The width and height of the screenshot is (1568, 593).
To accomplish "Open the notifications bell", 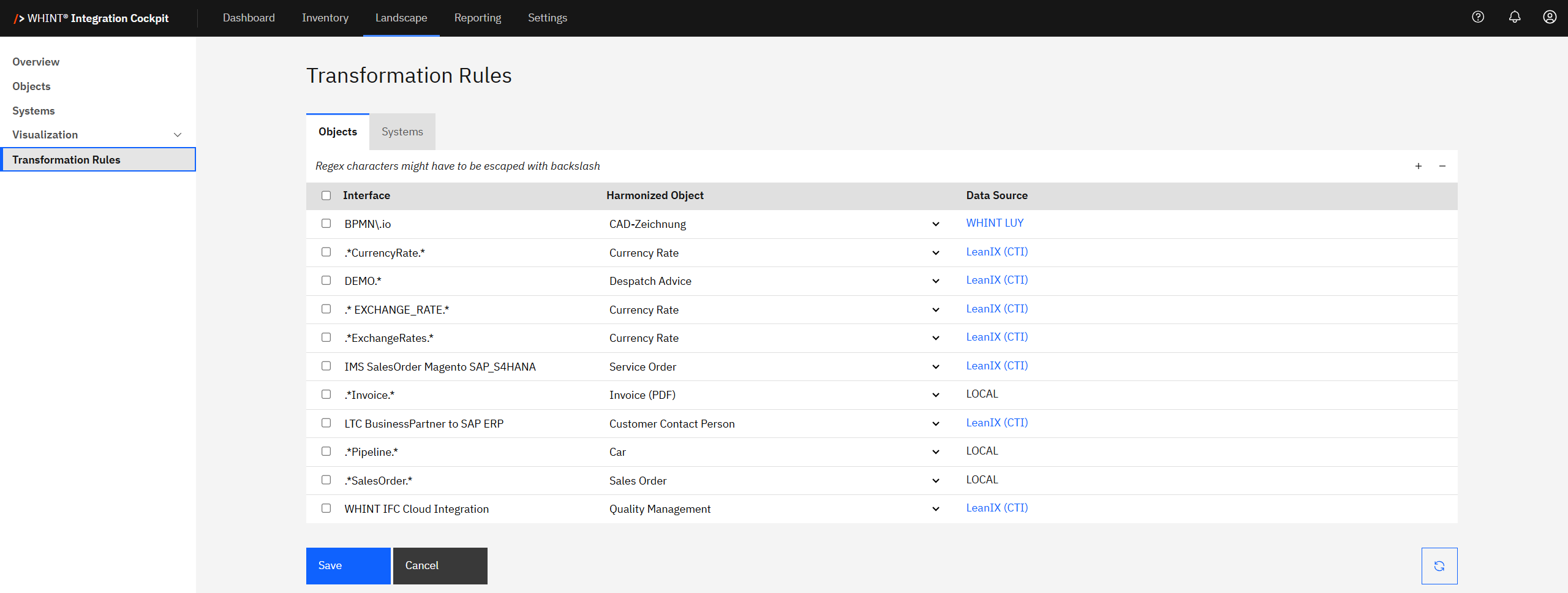I will click(1514, 17).
